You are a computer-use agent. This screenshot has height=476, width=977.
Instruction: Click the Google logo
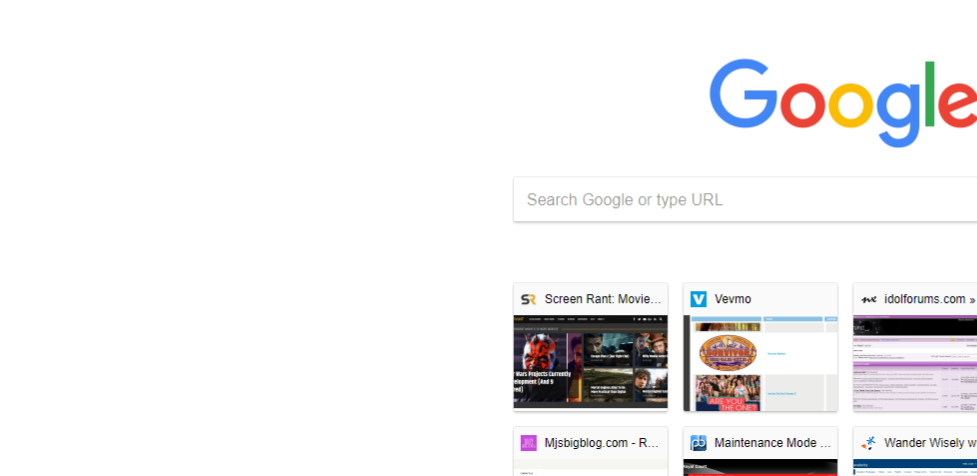click(843, 103)
